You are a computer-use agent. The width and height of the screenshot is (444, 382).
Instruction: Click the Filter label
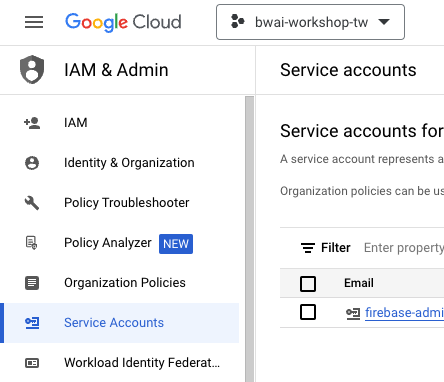pyautogui.click(x=336, y=248)
